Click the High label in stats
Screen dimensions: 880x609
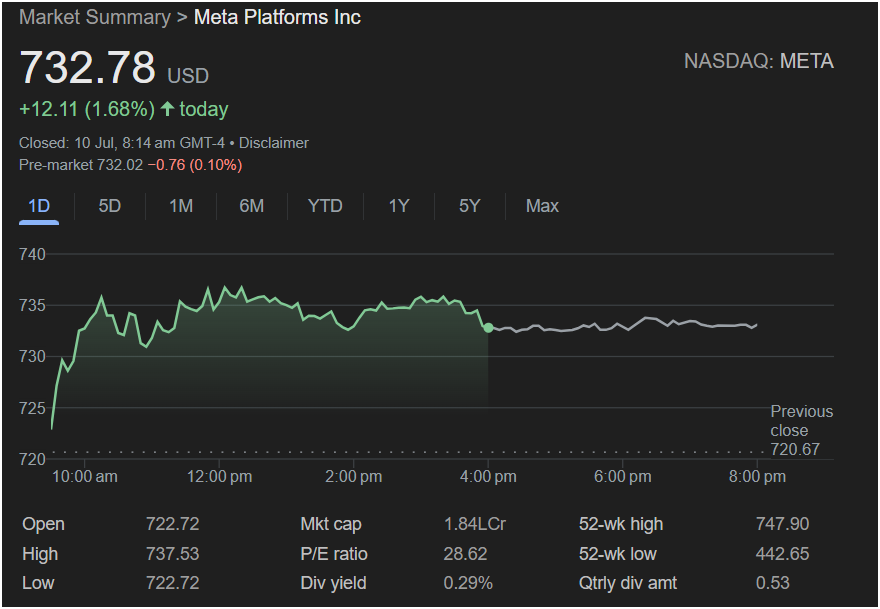pos(40,554)
